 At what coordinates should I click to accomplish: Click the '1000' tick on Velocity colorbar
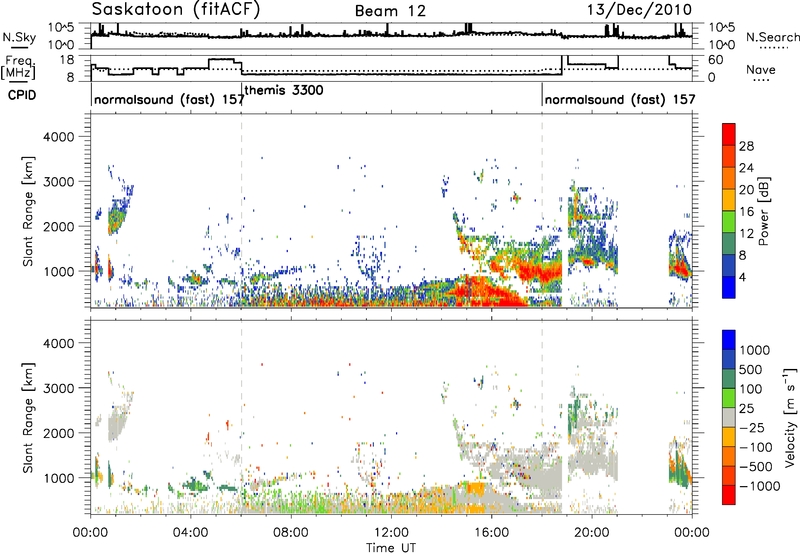click(755, 350)
